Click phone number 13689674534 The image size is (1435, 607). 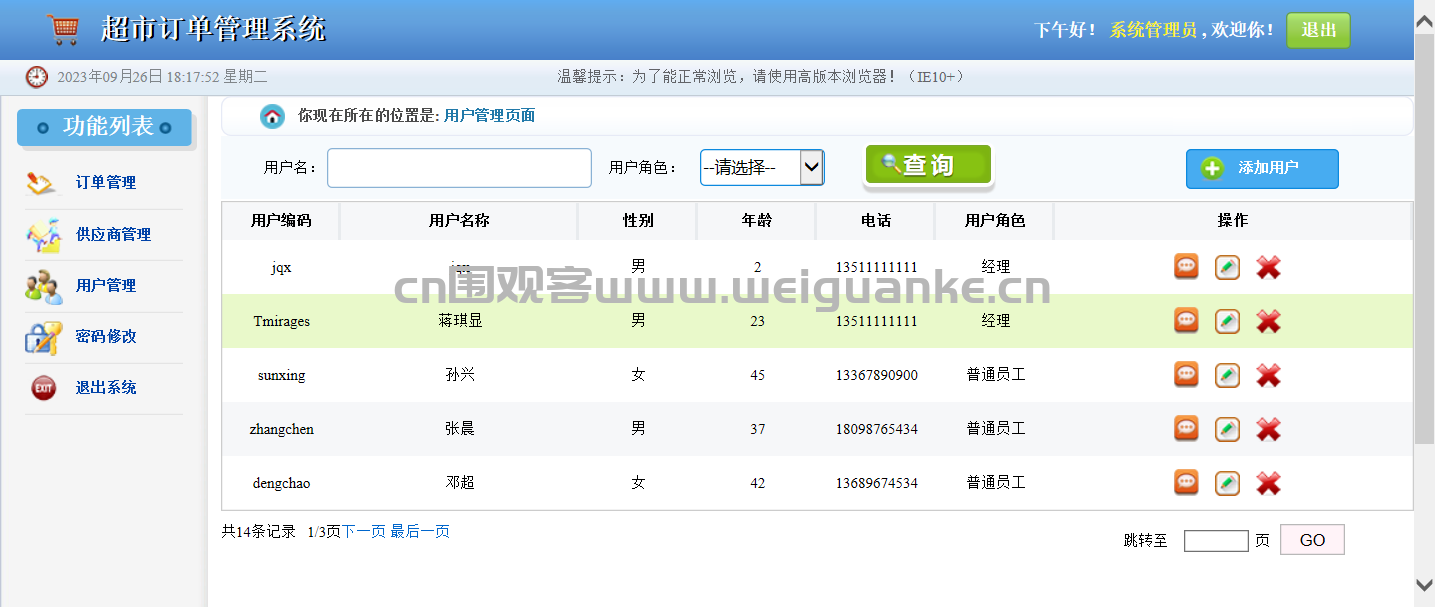(877, 484)
